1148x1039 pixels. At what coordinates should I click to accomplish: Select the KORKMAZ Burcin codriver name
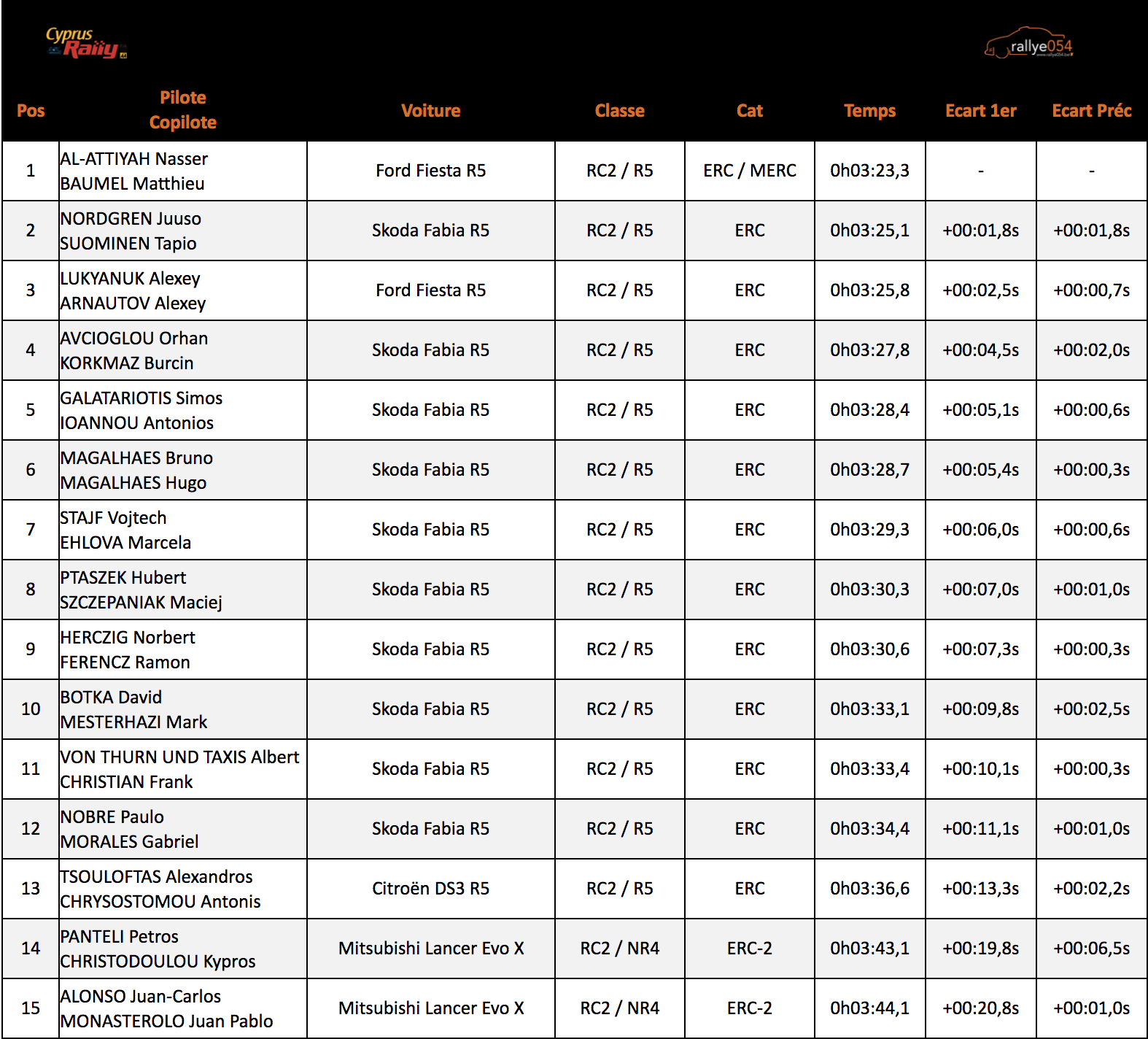pyautogui.click(x=128, y=363)
